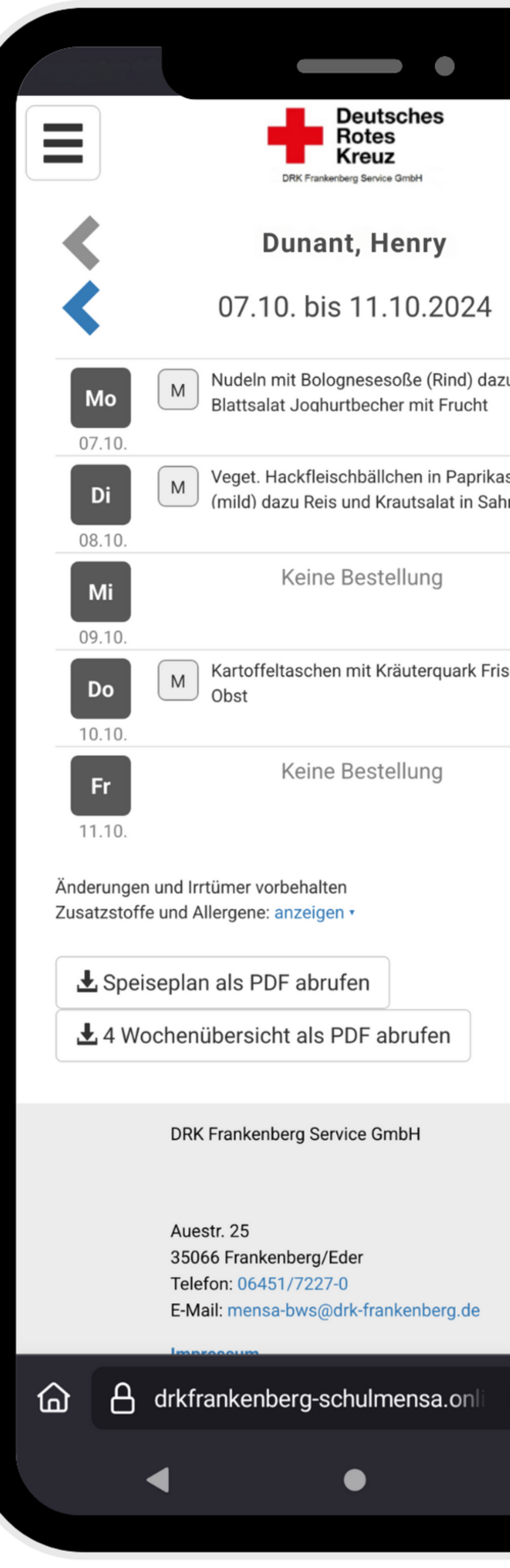Select the Mo day tile
The image size is (510, 1568).
click(100, 398)
